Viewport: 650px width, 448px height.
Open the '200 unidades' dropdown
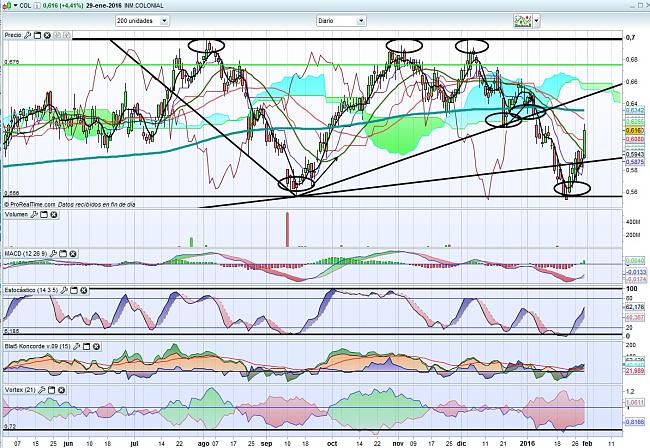coord(140,19)
